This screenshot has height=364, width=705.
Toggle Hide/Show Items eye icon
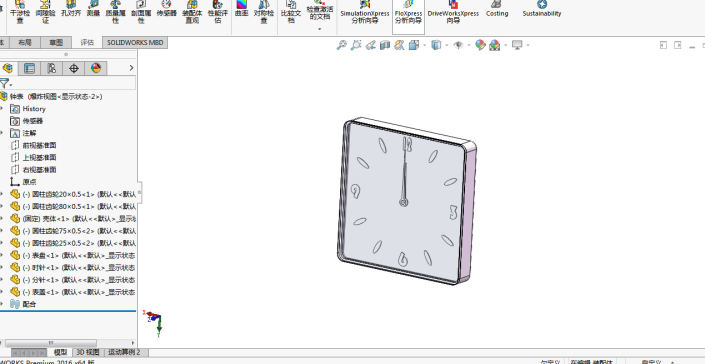pyautogui.click(x=458, y=45)
